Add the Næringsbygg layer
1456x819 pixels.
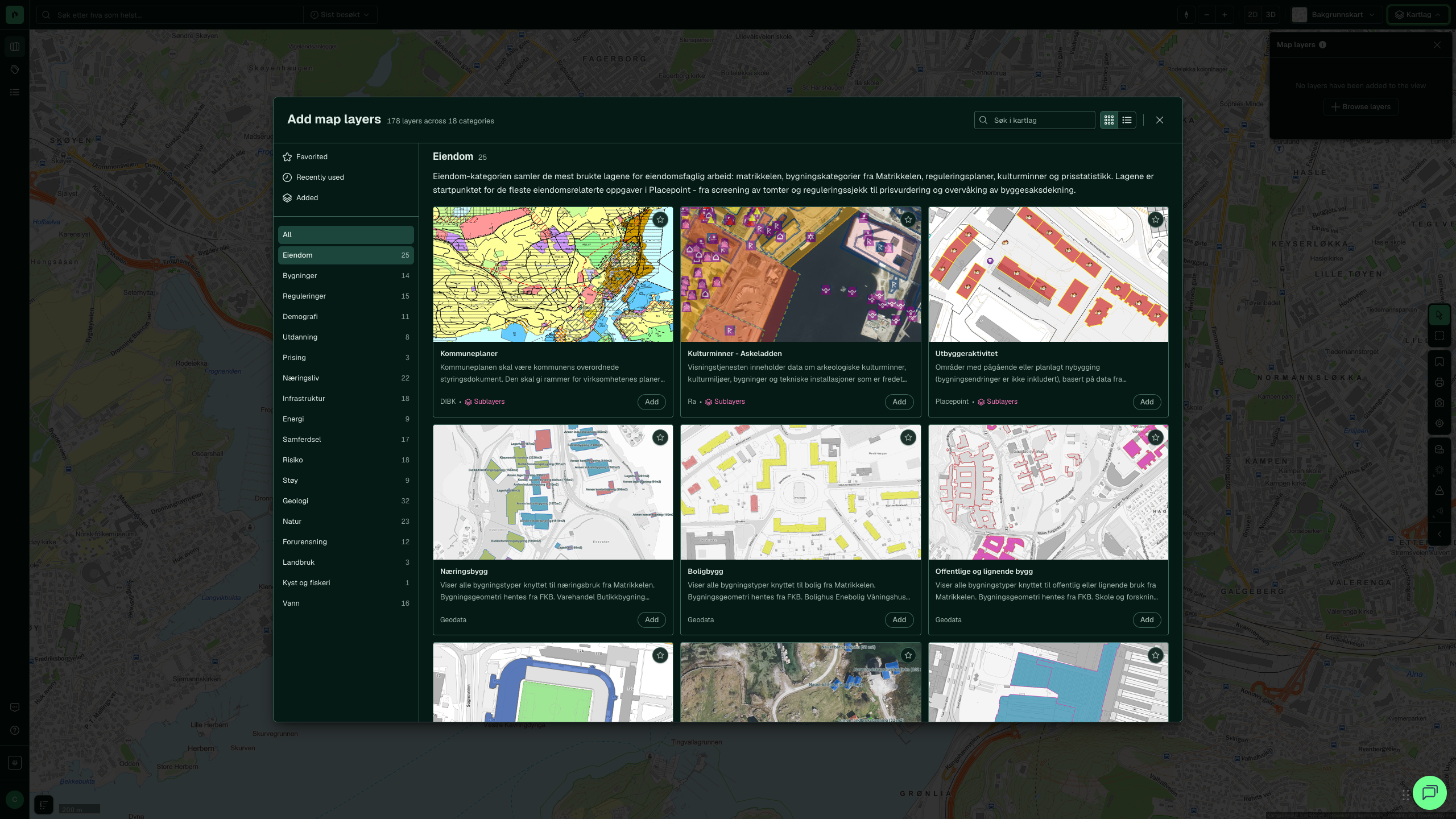[652, 620]
